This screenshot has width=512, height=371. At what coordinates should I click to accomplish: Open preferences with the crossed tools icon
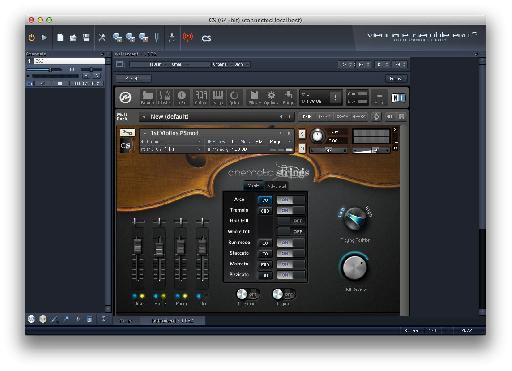[x=102, y=38]
